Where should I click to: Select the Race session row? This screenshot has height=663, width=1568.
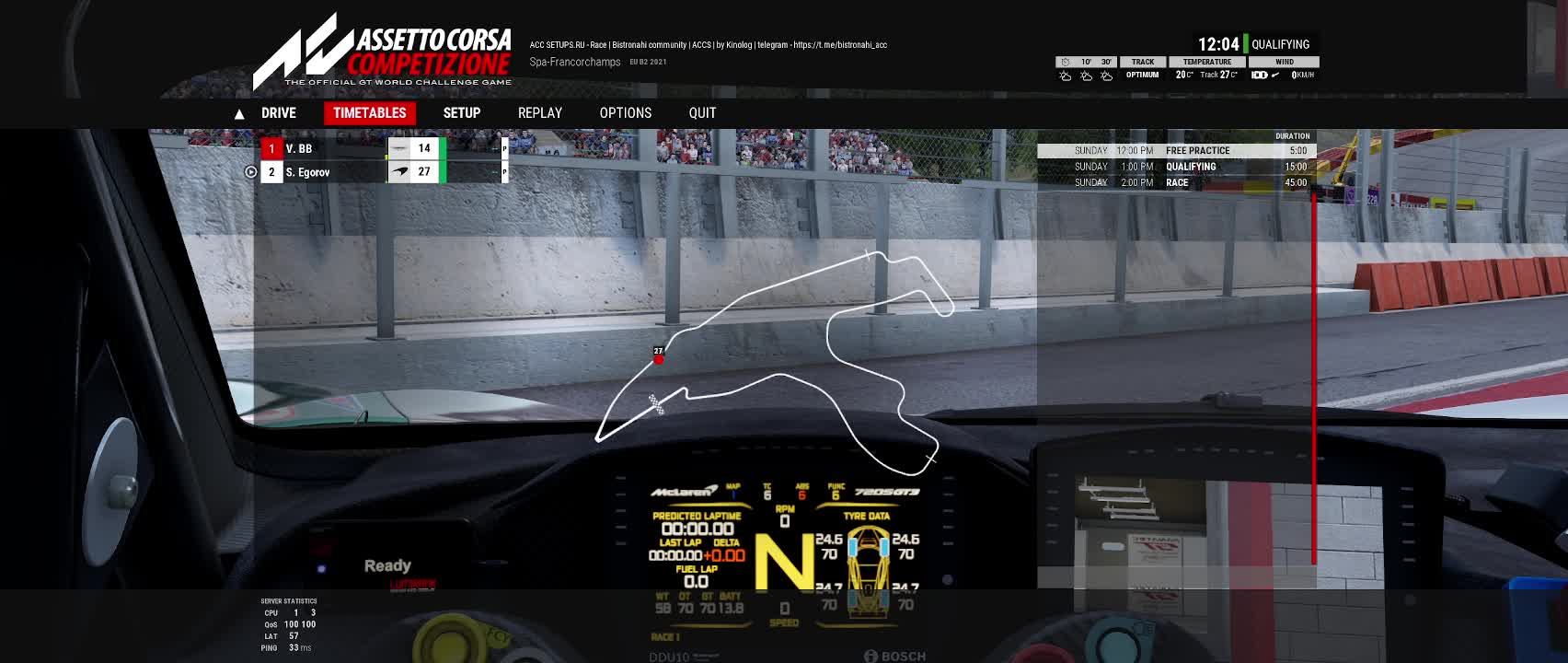pyautogui.click(x=1177, y=182)
